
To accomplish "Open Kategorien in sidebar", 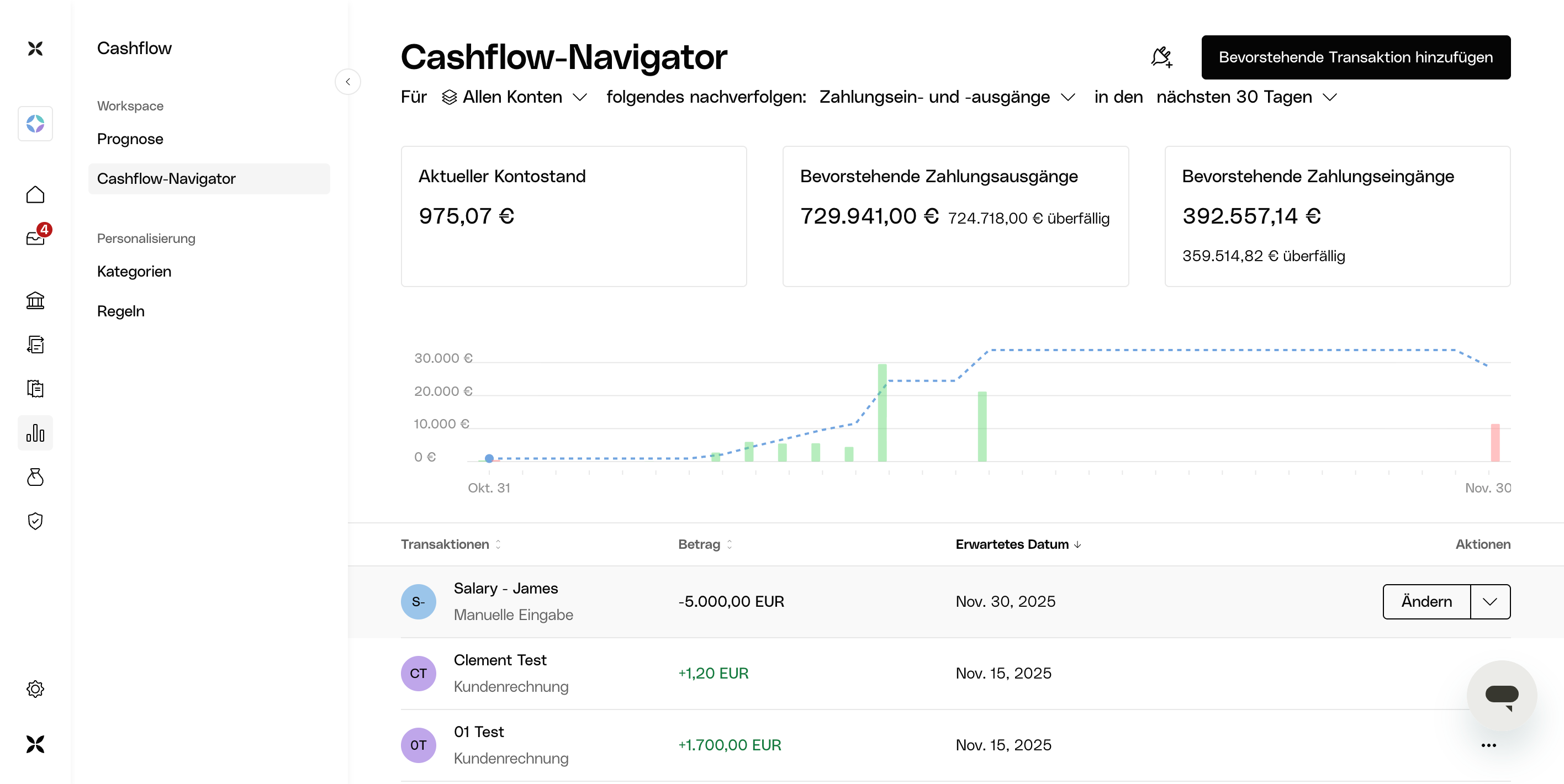I will (x=134, y=271).
